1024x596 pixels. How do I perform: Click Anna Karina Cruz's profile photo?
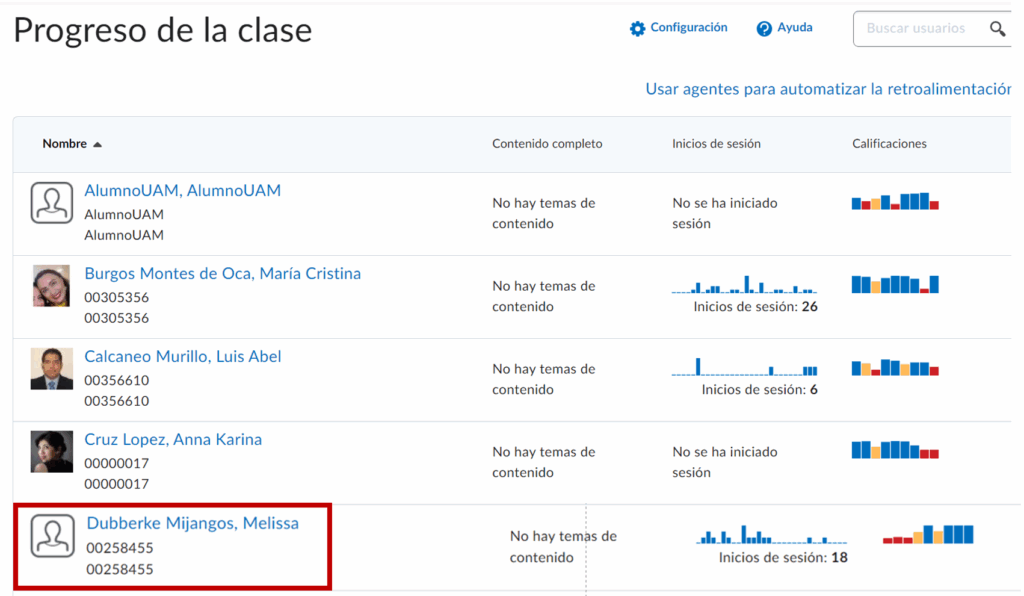click(51, 452)
